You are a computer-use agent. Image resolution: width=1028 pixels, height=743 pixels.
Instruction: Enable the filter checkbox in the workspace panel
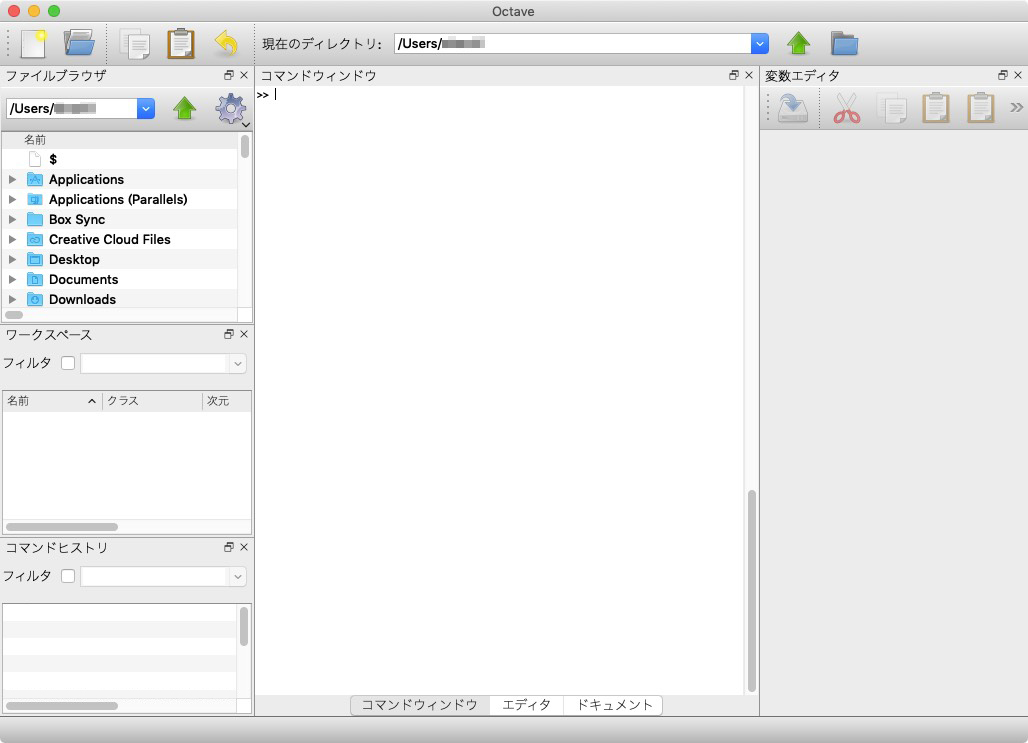click(67, 363)
